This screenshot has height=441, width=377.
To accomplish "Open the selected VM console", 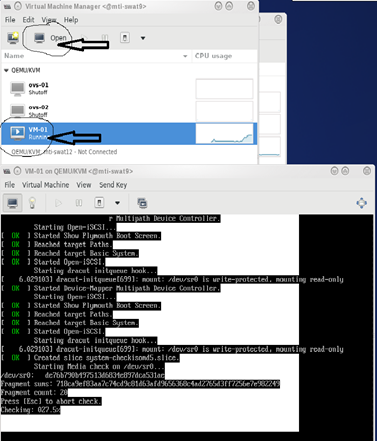I will [50, 38].
